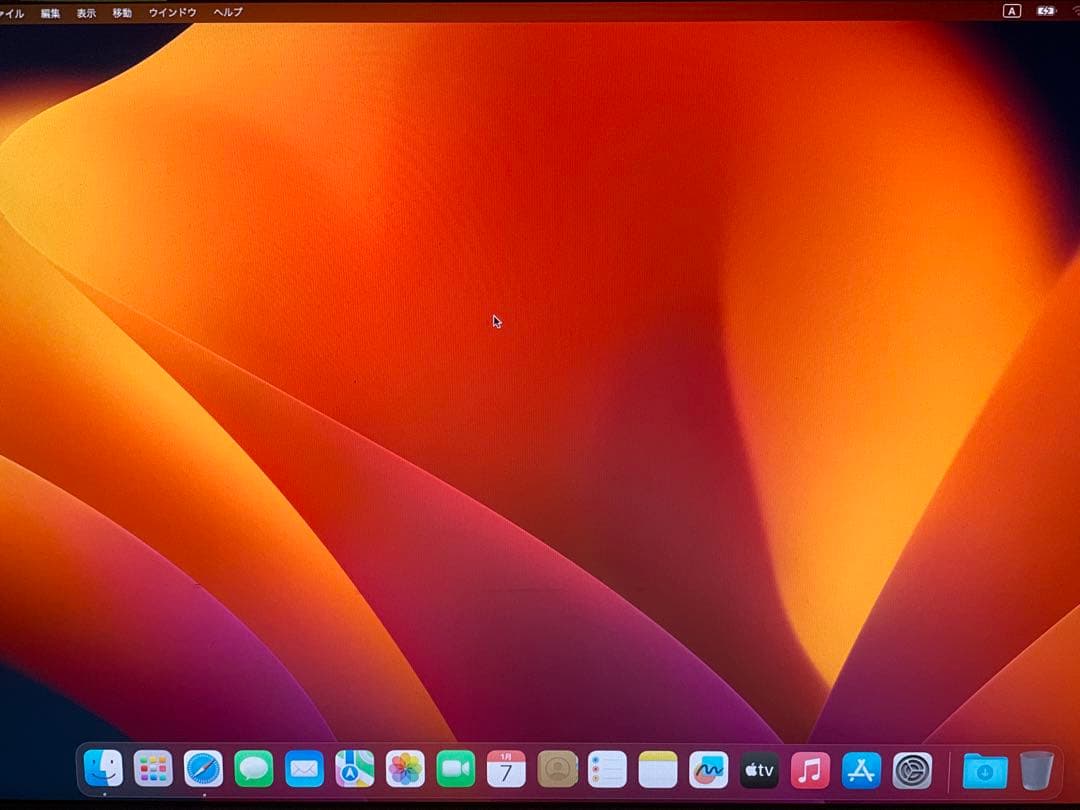Viewport: 1080px width, 810px height.
Task: Open the Downloads stack in the Dock
Action: (x=985, y=770)
